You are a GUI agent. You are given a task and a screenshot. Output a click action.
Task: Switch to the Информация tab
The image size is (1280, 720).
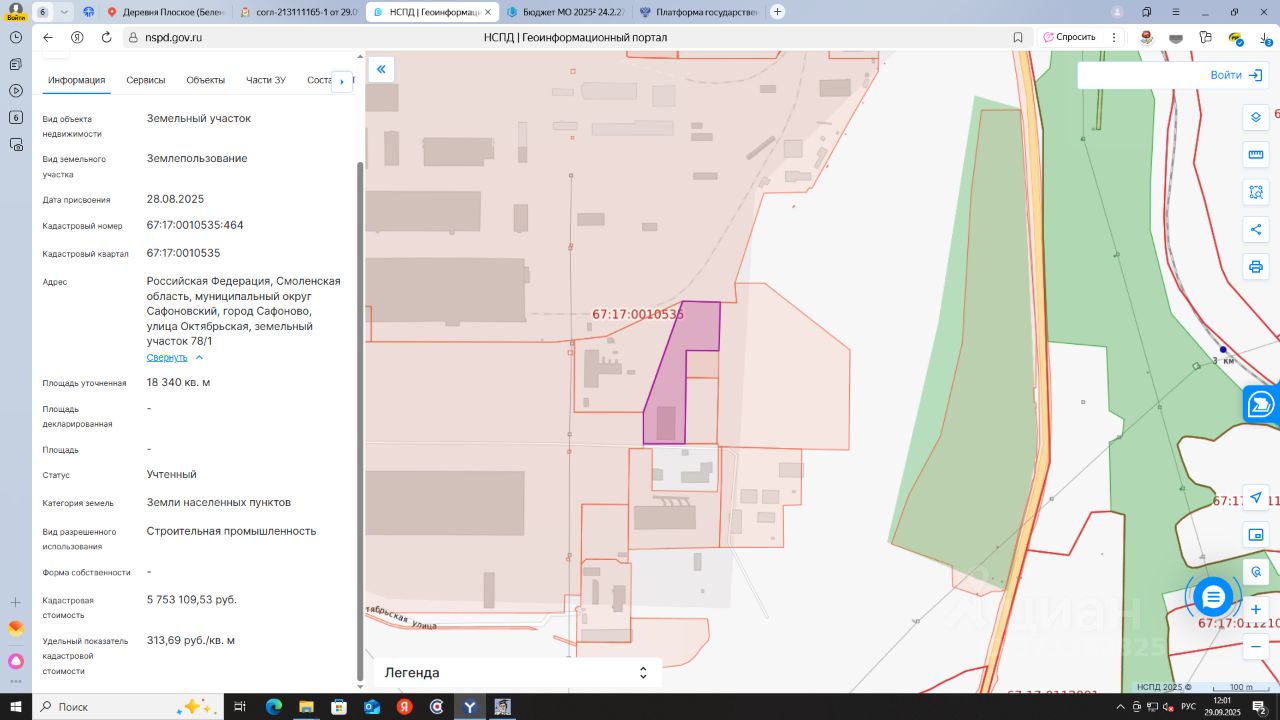77,80
